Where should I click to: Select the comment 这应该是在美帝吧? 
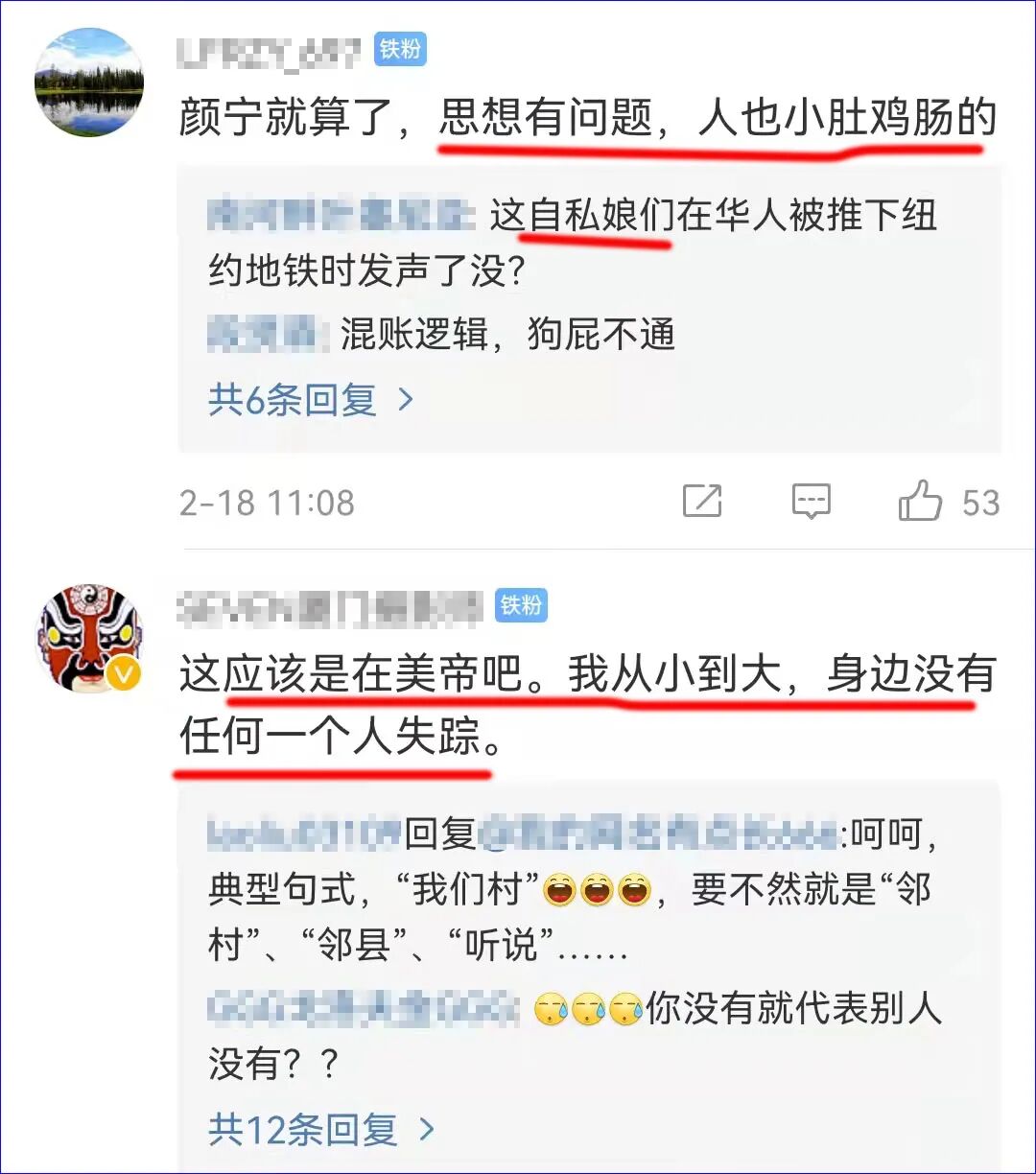tap(588, 705)
